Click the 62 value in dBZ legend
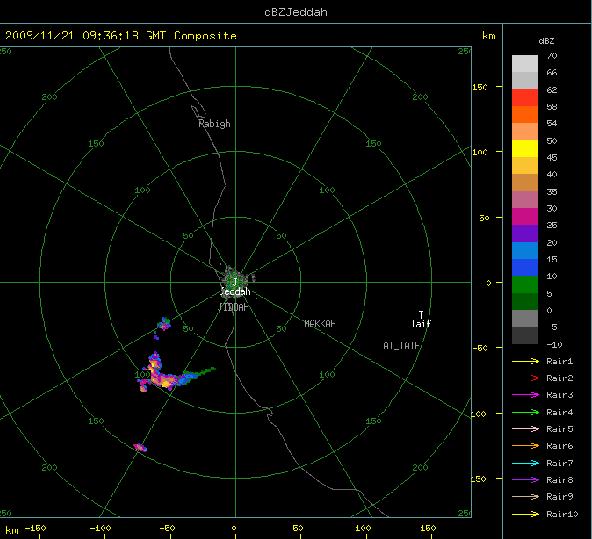Screen dimensions: 592x539 (552, 90)
